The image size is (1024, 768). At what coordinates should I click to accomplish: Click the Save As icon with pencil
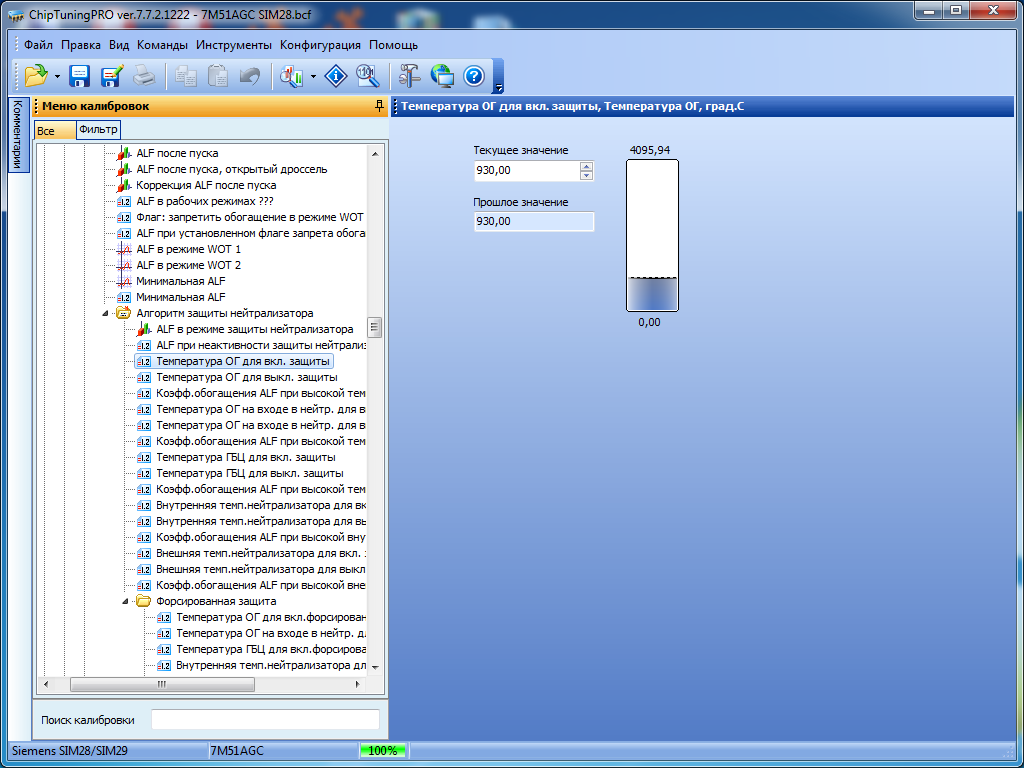click(x=111, y=75)
